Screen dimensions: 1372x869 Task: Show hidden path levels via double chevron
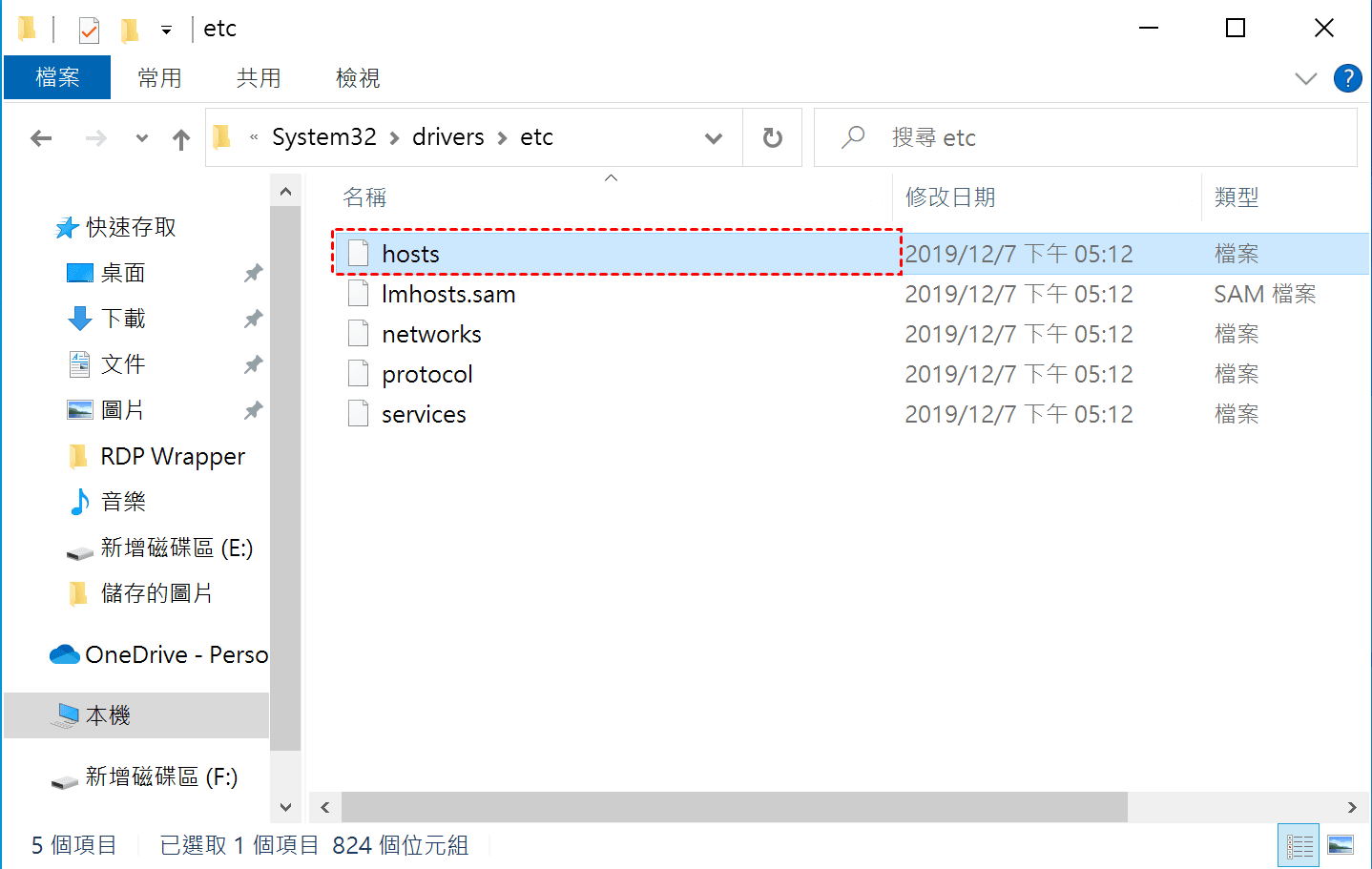[254, 137]
